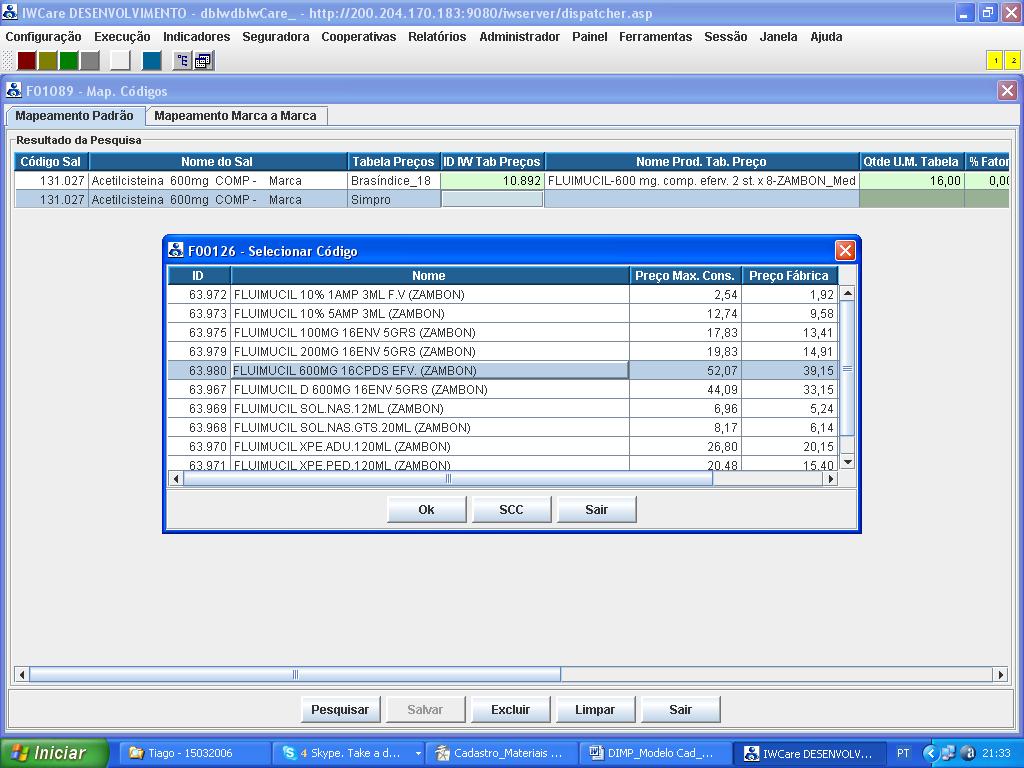Click the Excluir button
Viewport: 1024px width, 768px height.
point(511,709)
